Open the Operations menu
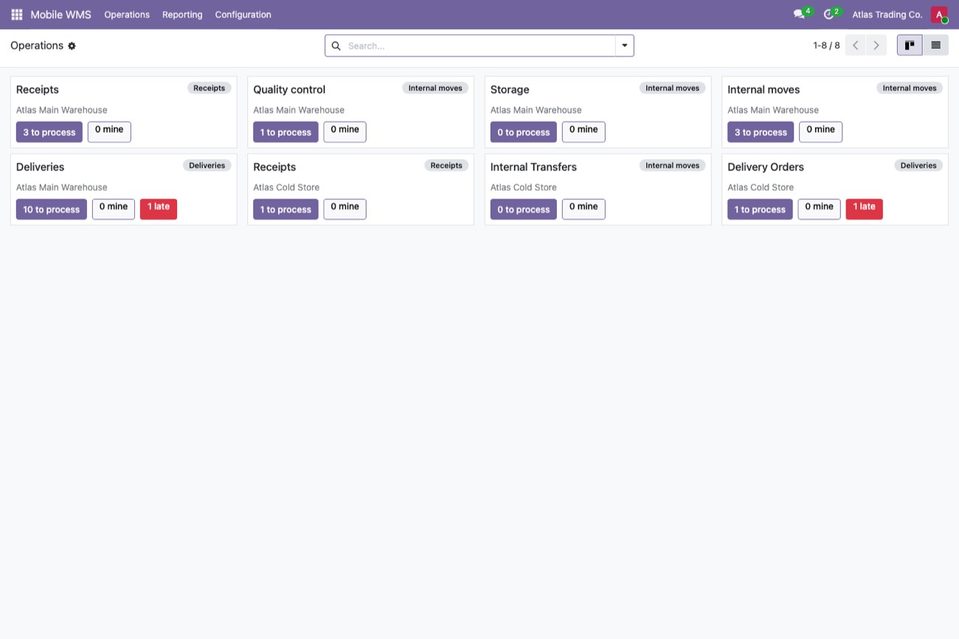 point(127,15)
